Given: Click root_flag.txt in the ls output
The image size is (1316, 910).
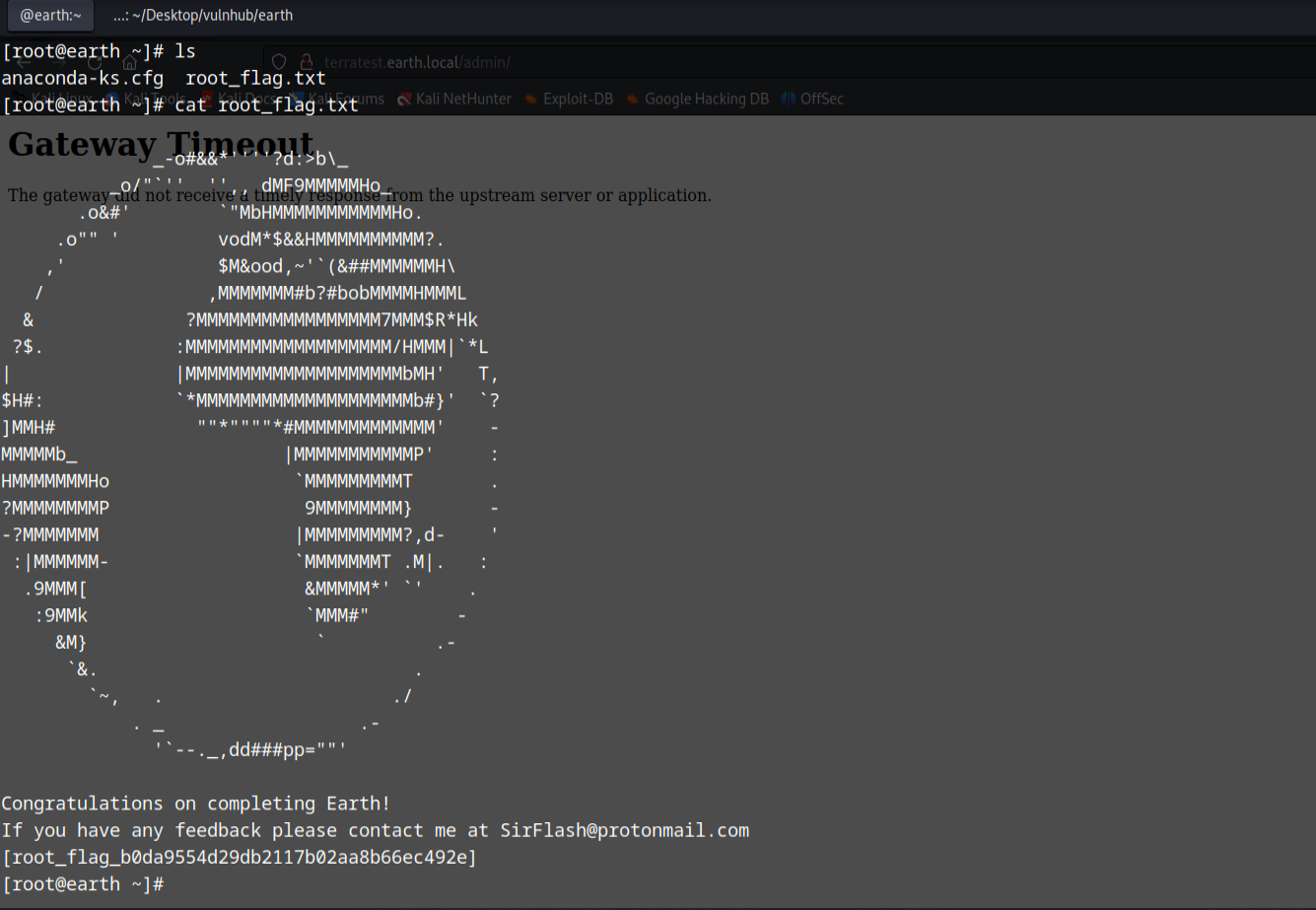Looking at the screenshot, I should point(255,78).
